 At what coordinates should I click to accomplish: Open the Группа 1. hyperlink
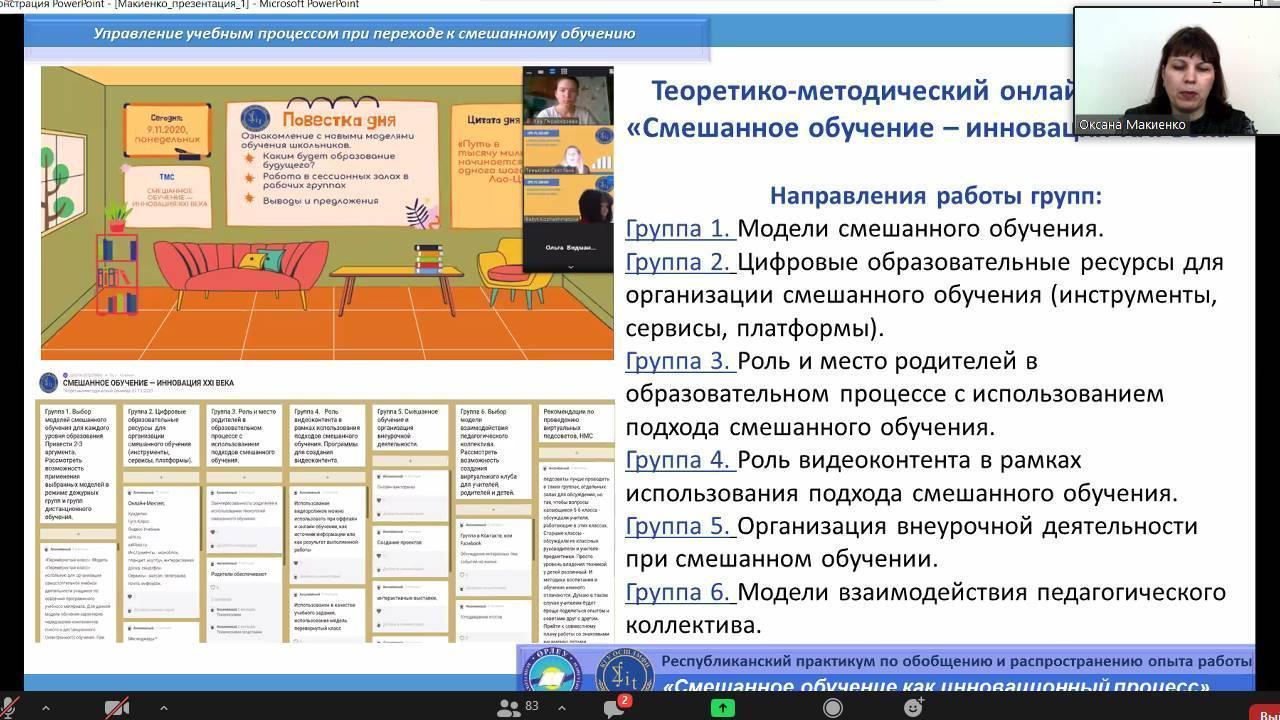tap(680, 228)
